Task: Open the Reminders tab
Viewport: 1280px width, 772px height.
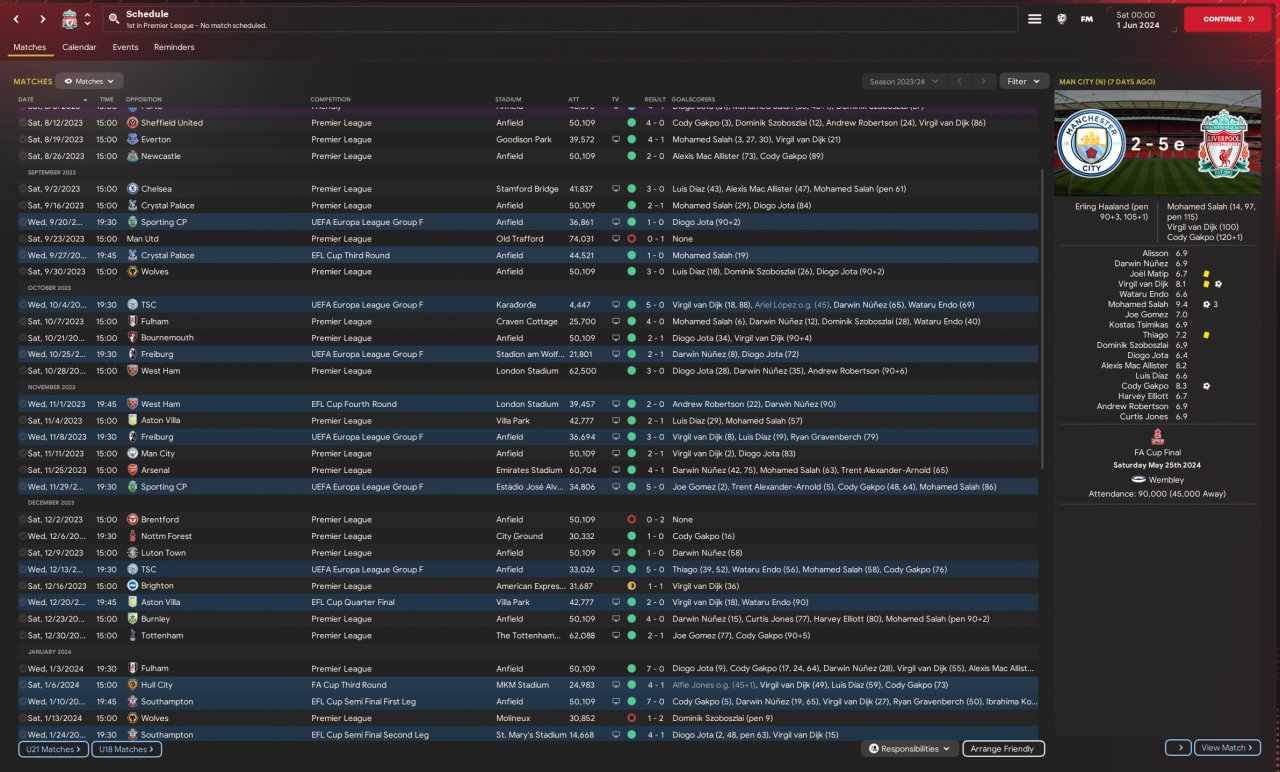Action: coord(174,47)
